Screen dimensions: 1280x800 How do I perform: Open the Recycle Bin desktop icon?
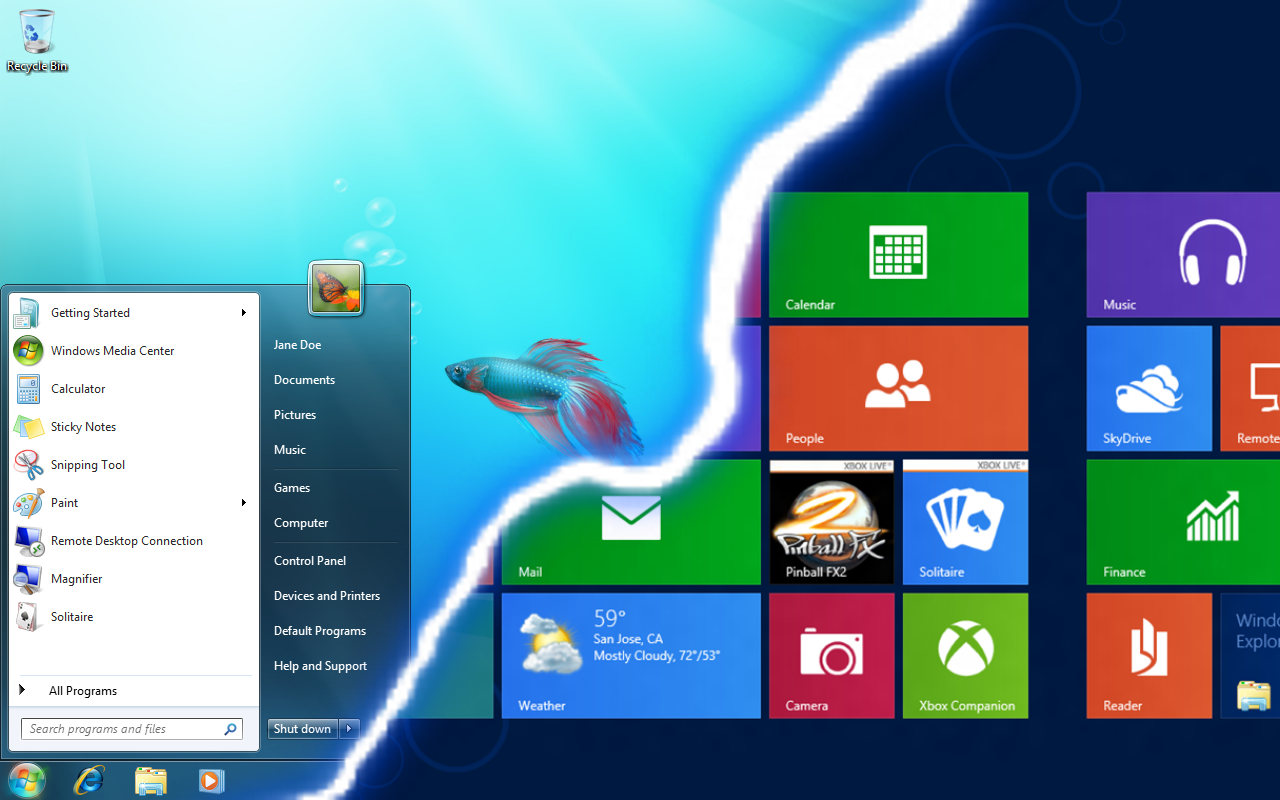(x=37, y=41)
